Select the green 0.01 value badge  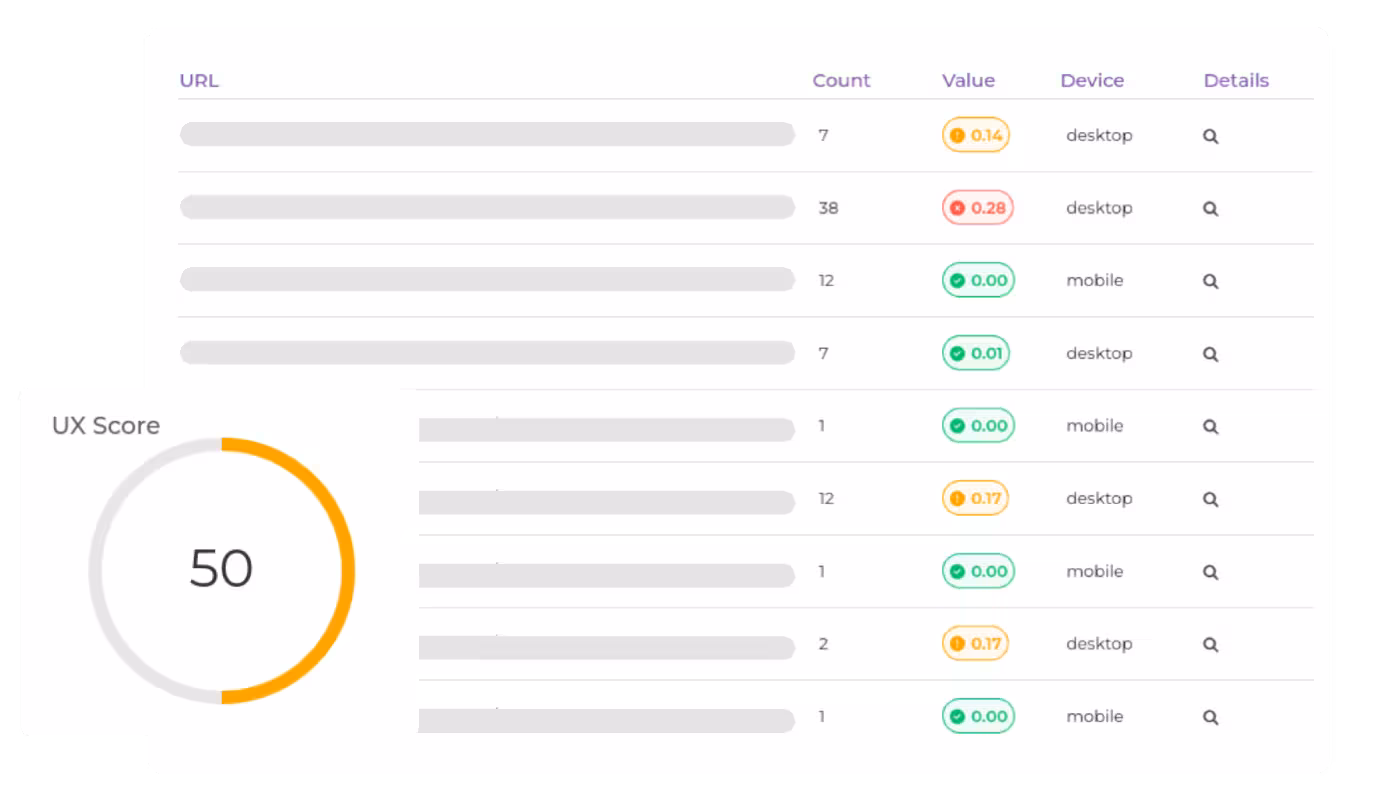point(977,353)
